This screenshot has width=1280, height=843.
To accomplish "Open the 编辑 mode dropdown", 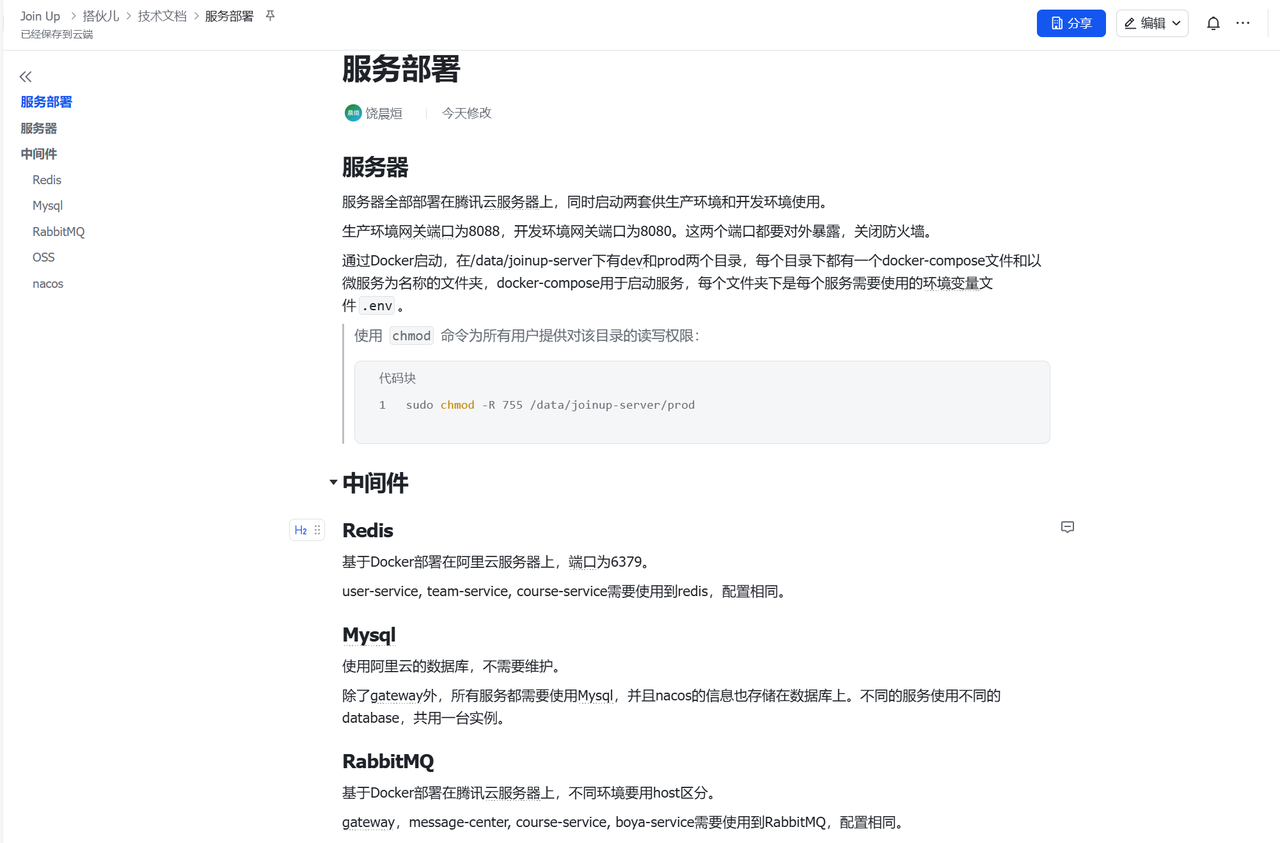I will (x=1152, y=23).
